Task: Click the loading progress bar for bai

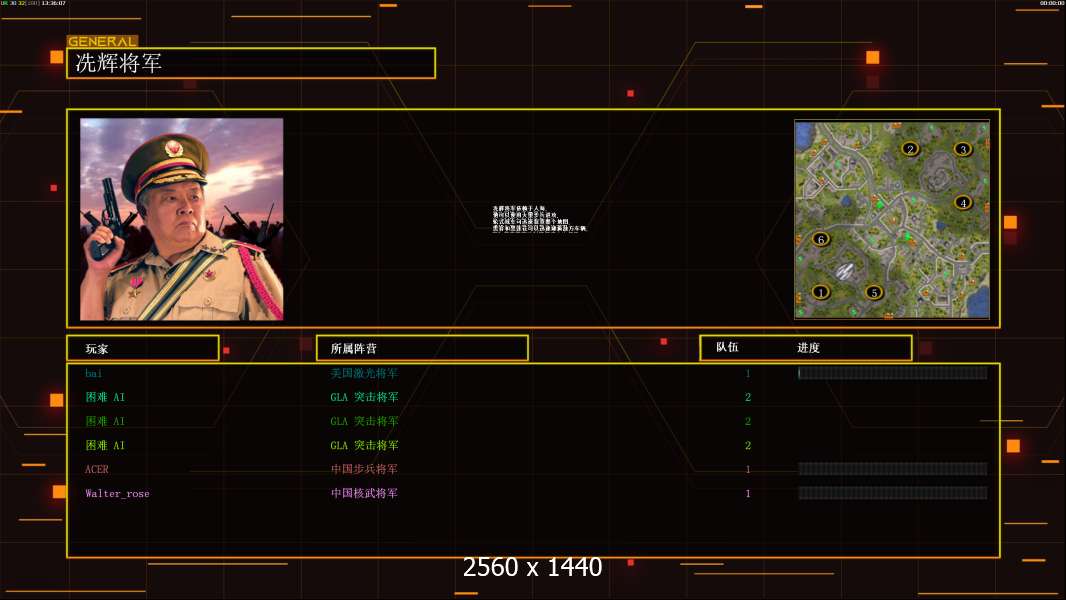Action: [893, 372]
